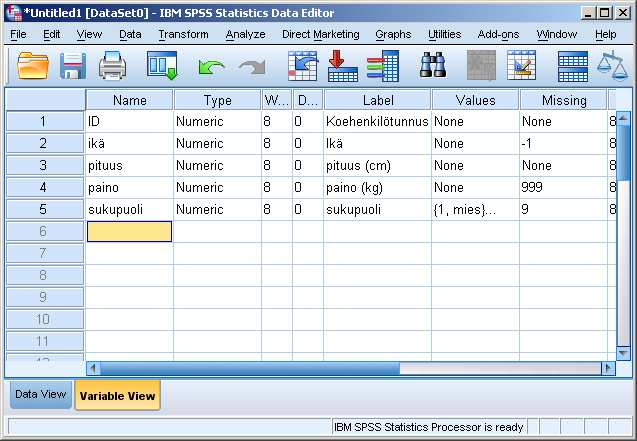This screenshot has width=637, height=441.
Task: Select row header 3 for pituuus
Action: [44, 165]
